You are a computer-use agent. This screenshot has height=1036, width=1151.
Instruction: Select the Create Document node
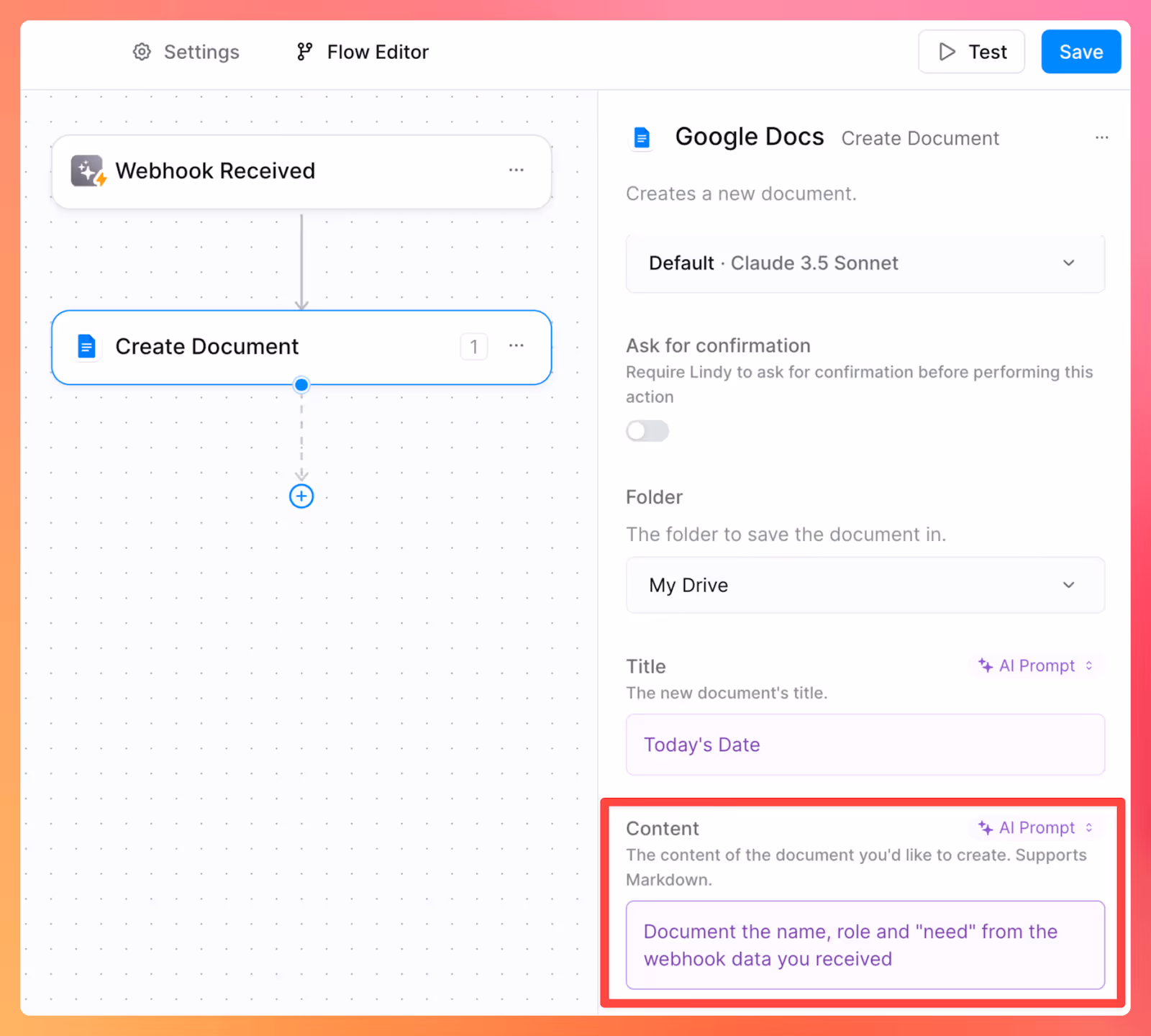301,347
